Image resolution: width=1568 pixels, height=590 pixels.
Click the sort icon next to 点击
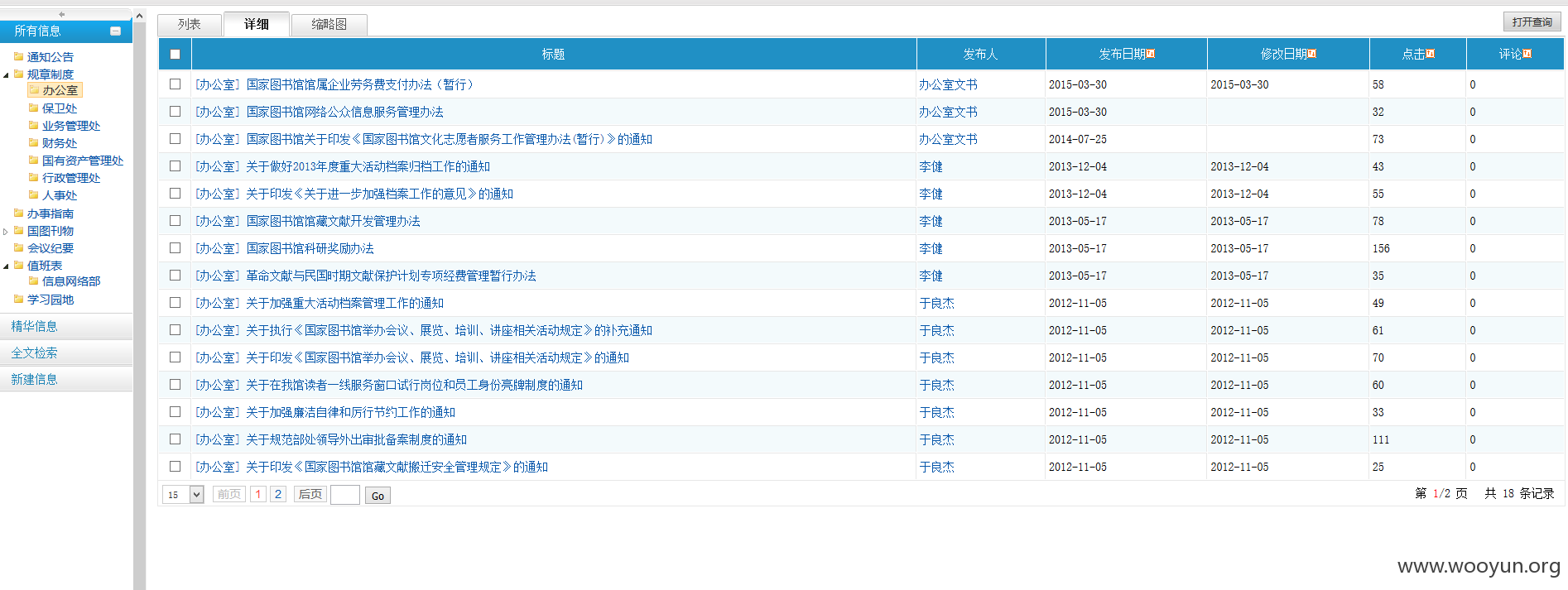[x=1431, y=54]
